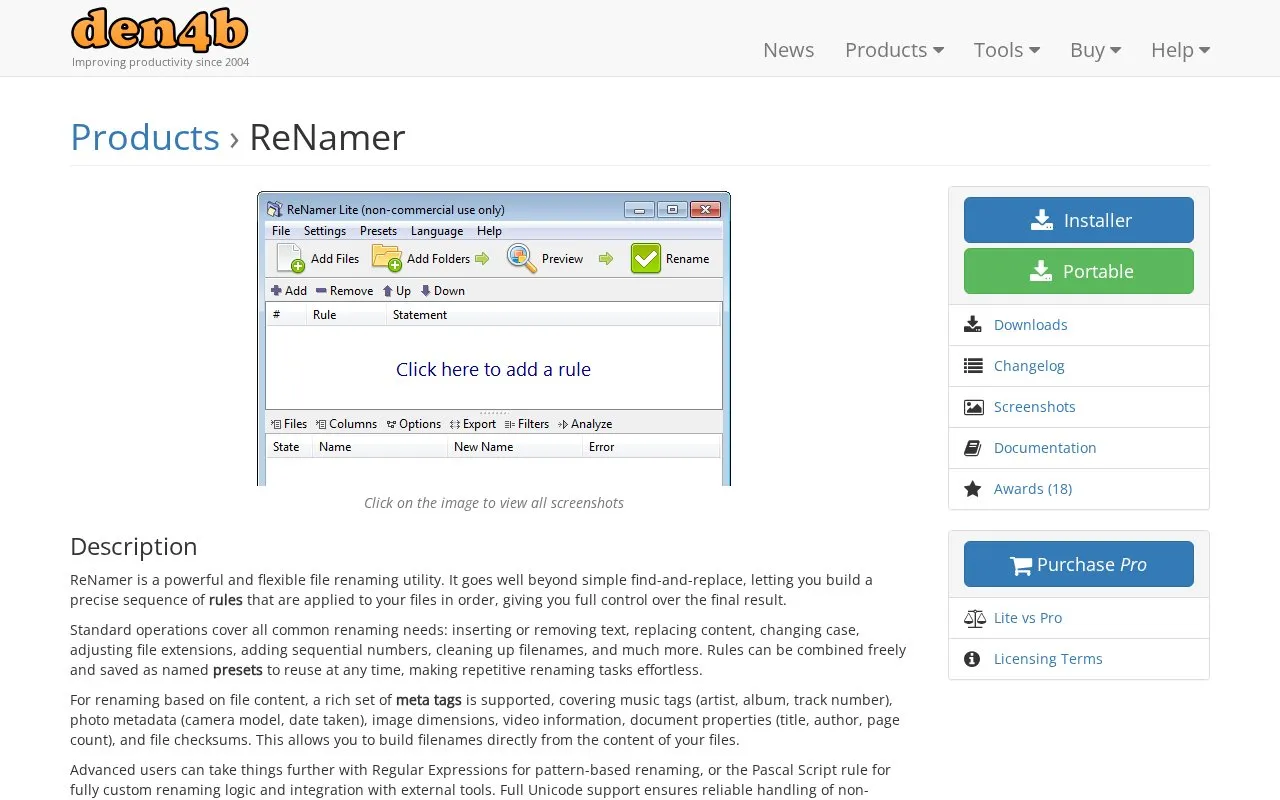The image size is (1280, 800).
Task: View the Awards (18) link
Action: pos(1033,489)
